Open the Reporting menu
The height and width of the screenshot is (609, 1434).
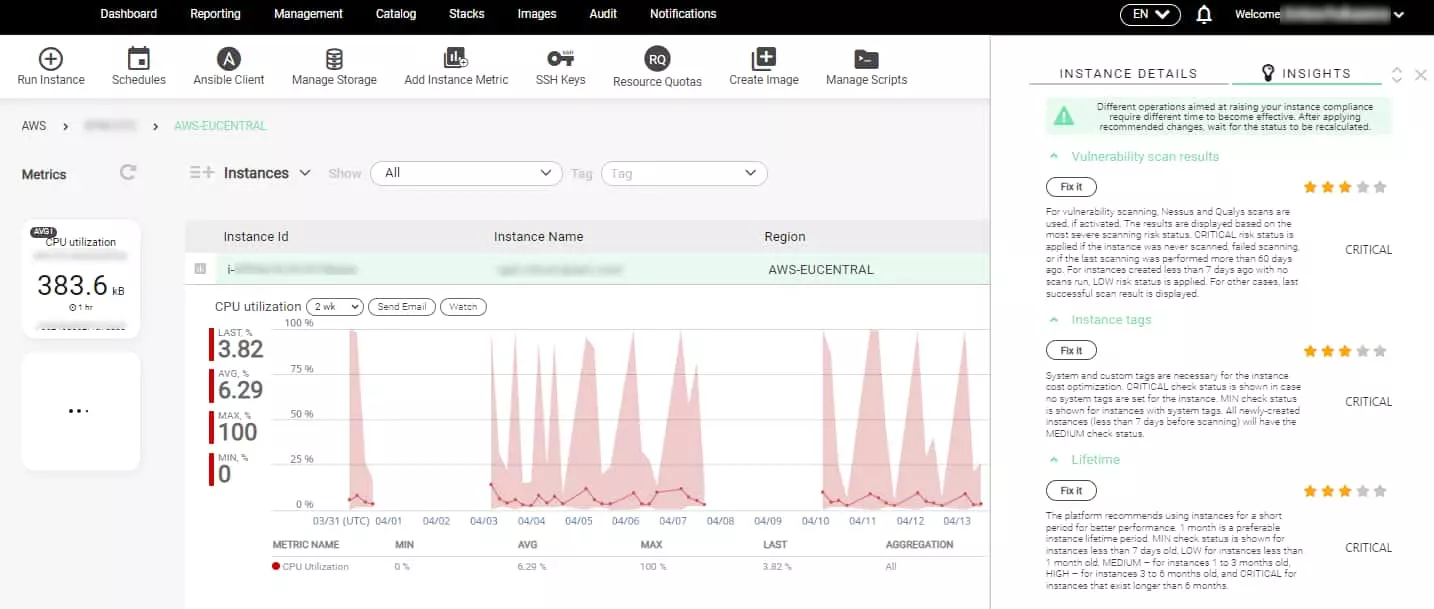(215, 14)
